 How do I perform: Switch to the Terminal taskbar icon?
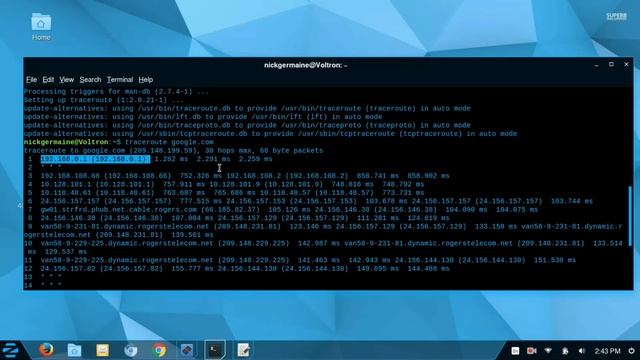coord(215,350)
